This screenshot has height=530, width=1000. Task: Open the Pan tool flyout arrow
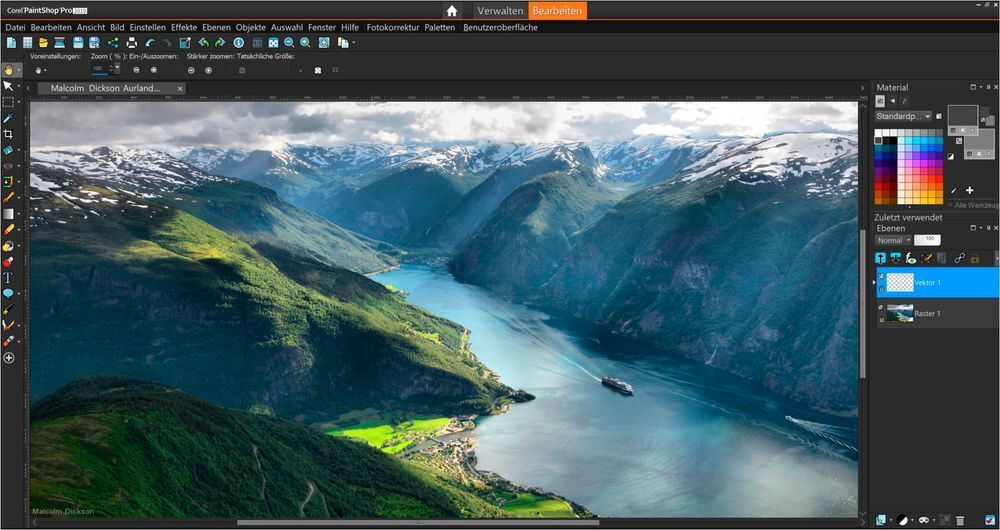click(x=20, y=70)
